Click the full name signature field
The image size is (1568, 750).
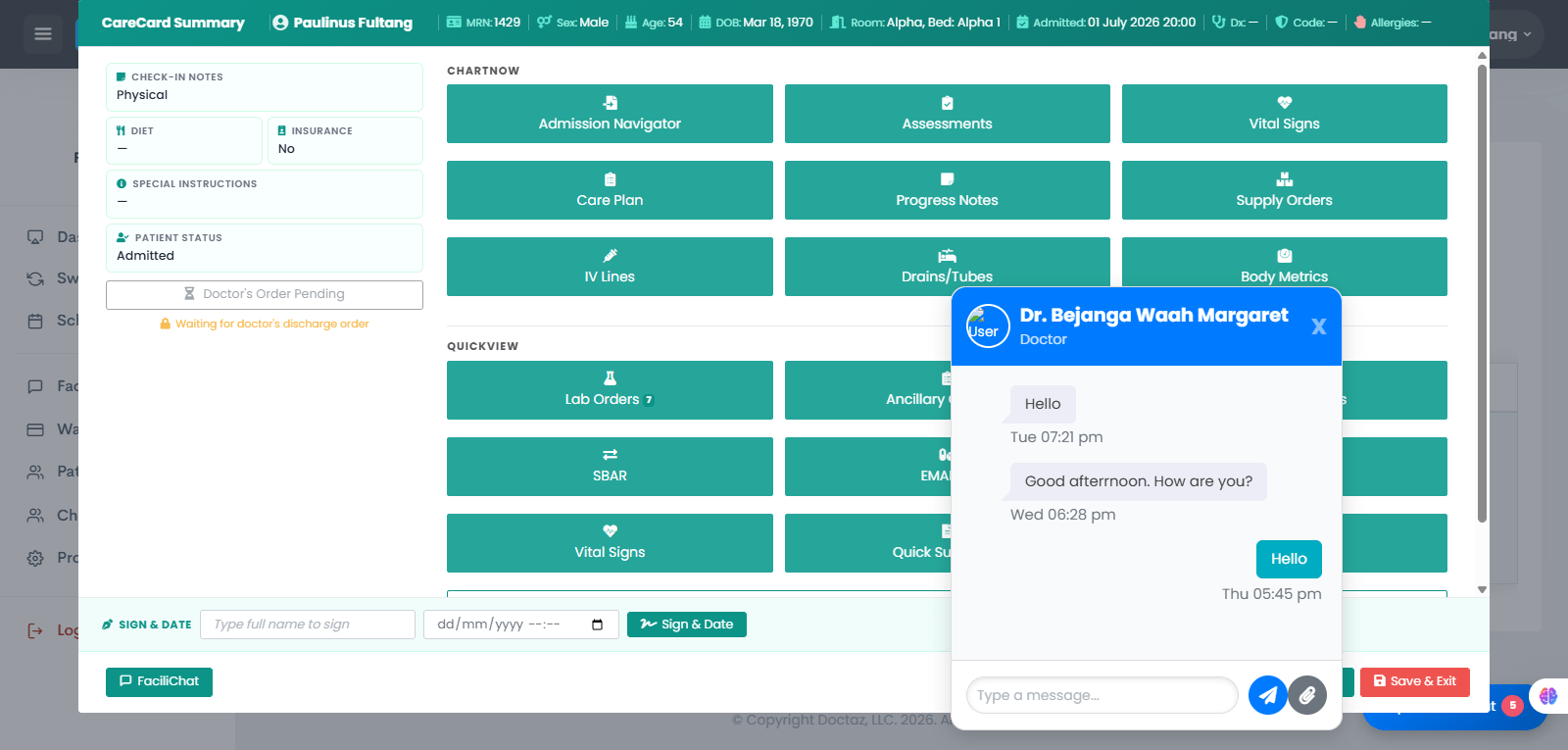click(x=308, y=625)
